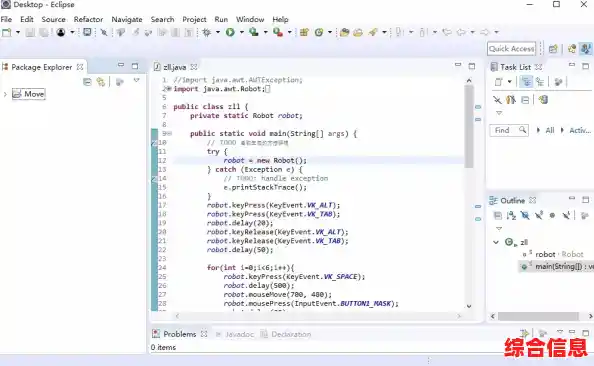Viewport: 594px width, 366px height.
Task: Click the Quick Access input field
Action: pos(512,48)
